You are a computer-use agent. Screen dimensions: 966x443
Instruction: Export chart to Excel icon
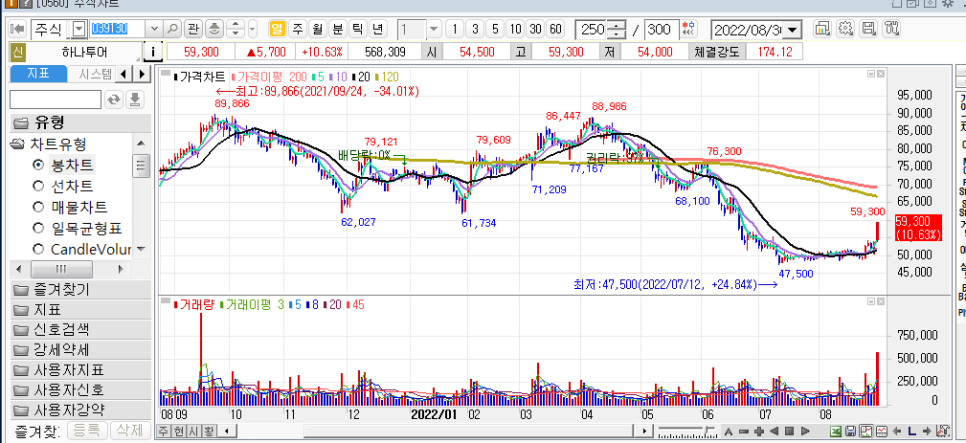(x=835, y=431)
